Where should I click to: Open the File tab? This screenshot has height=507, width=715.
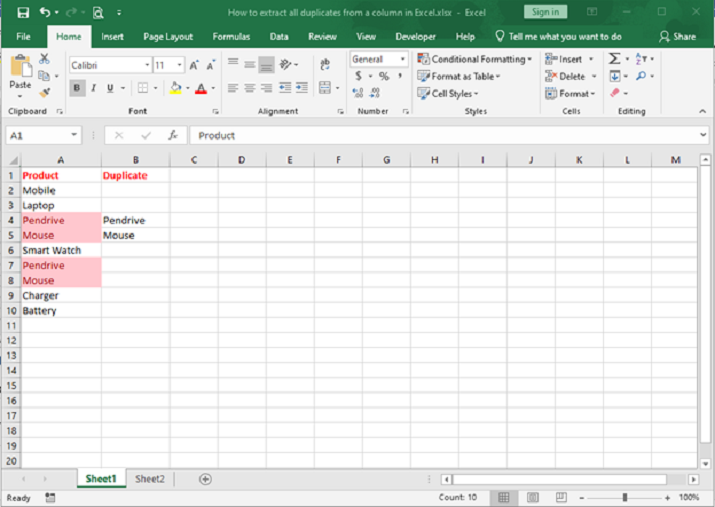[23, 36]
